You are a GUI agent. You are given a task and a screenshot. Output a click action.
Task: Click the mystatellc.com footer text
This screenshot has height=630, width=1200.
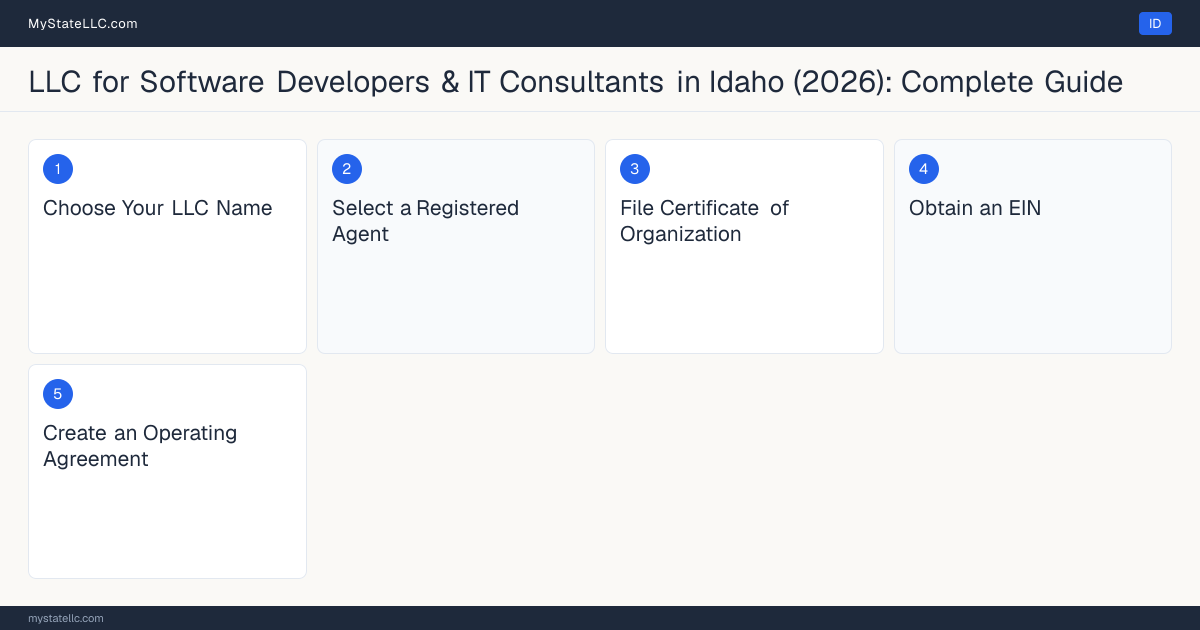tap(66, 618)
